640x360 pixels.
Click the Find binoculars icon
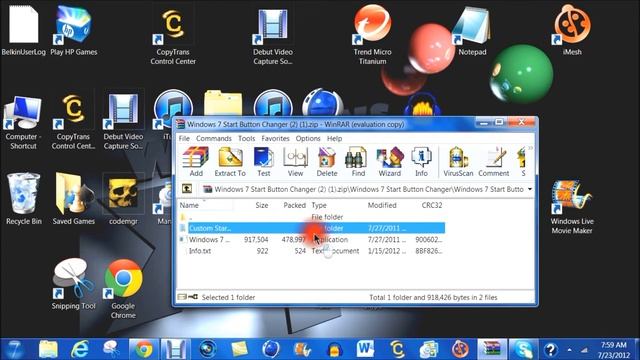[x=358, y=162]
